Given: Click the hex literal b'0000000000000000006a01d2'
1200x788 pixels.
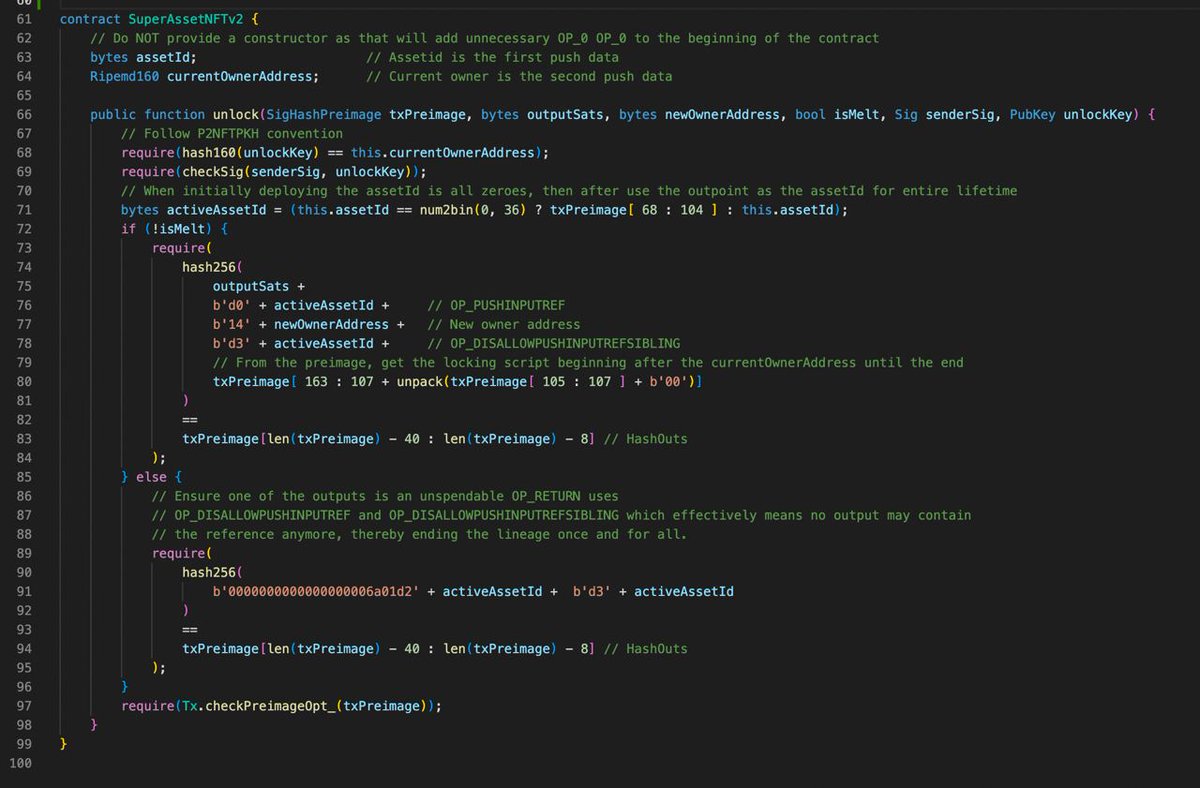Looking at the screenshot, I should pos(316,592).
